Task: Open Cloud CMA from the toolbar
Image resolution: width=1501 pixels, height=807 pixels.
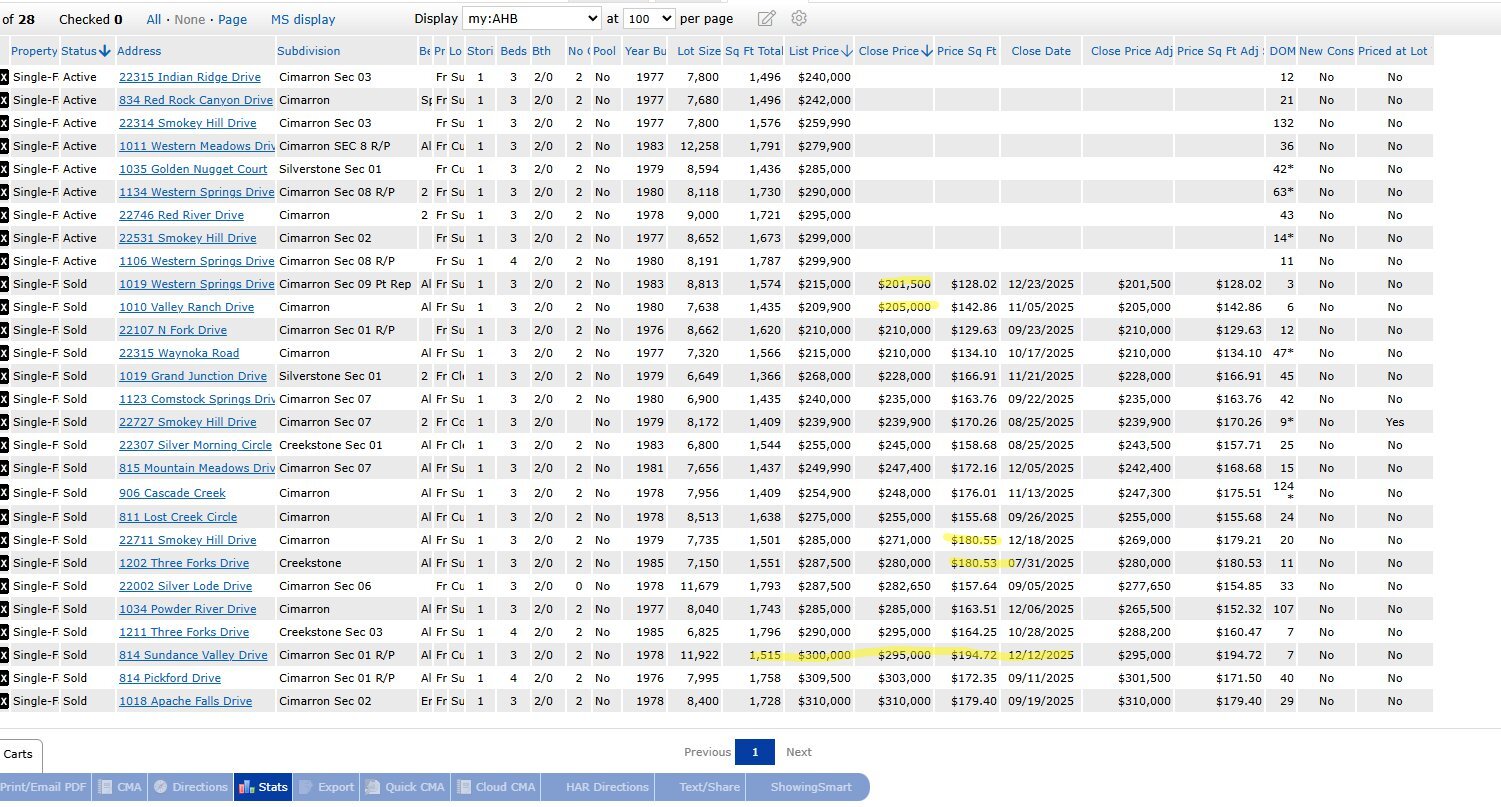Action: [496, 787]
